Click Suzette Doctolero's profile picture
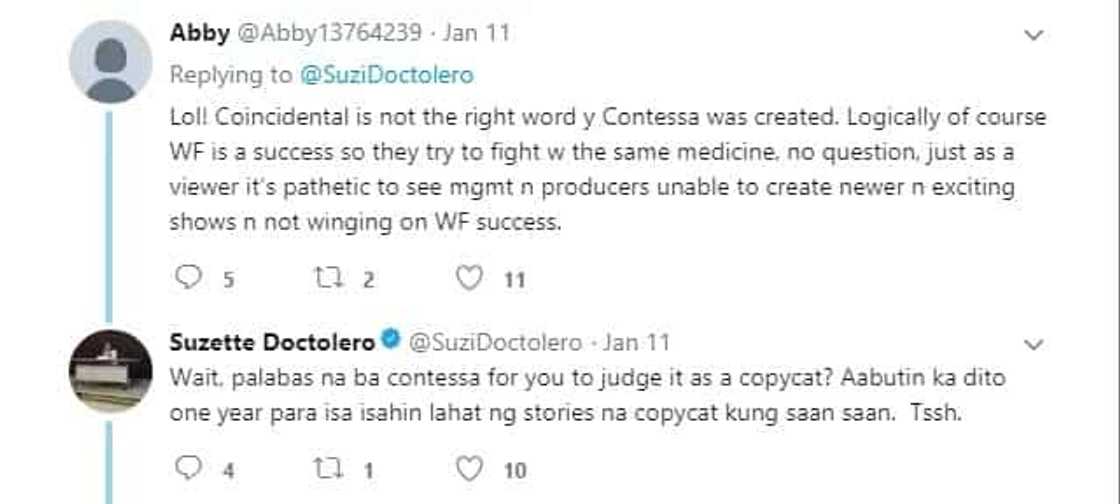 tap(110, 371)
